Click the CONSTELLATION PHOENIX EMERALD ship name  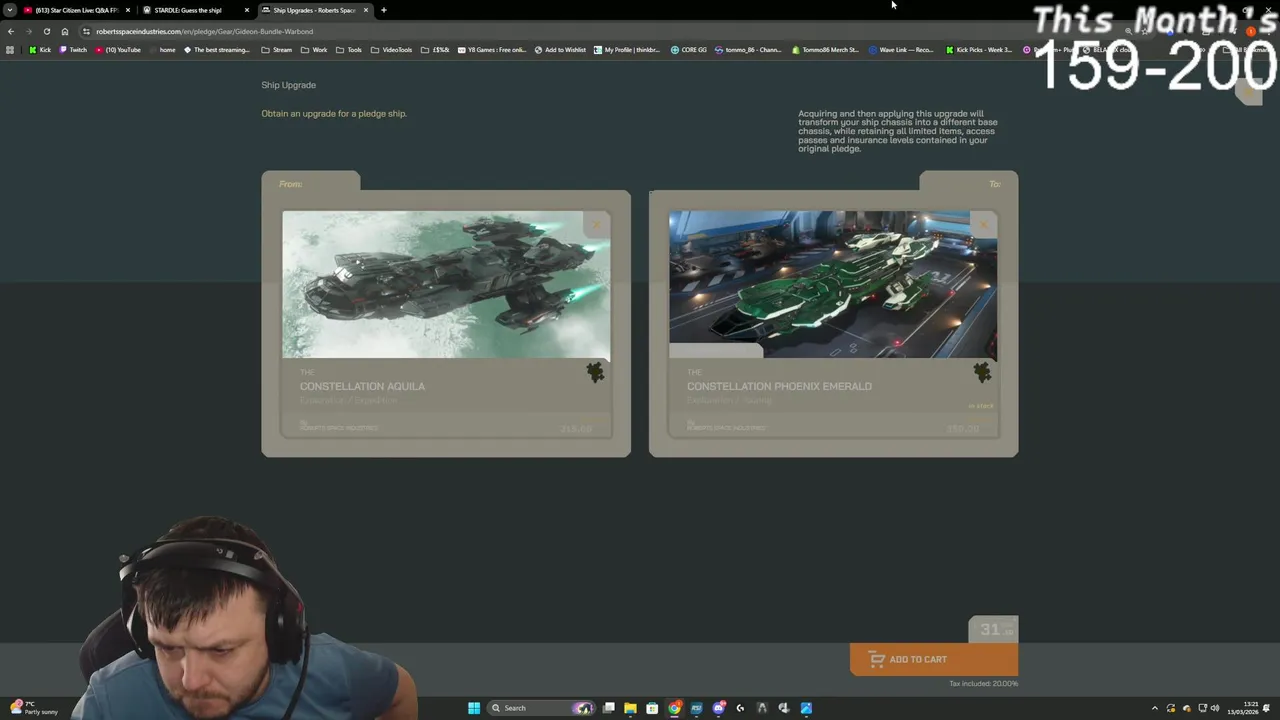tap(779, 386)
